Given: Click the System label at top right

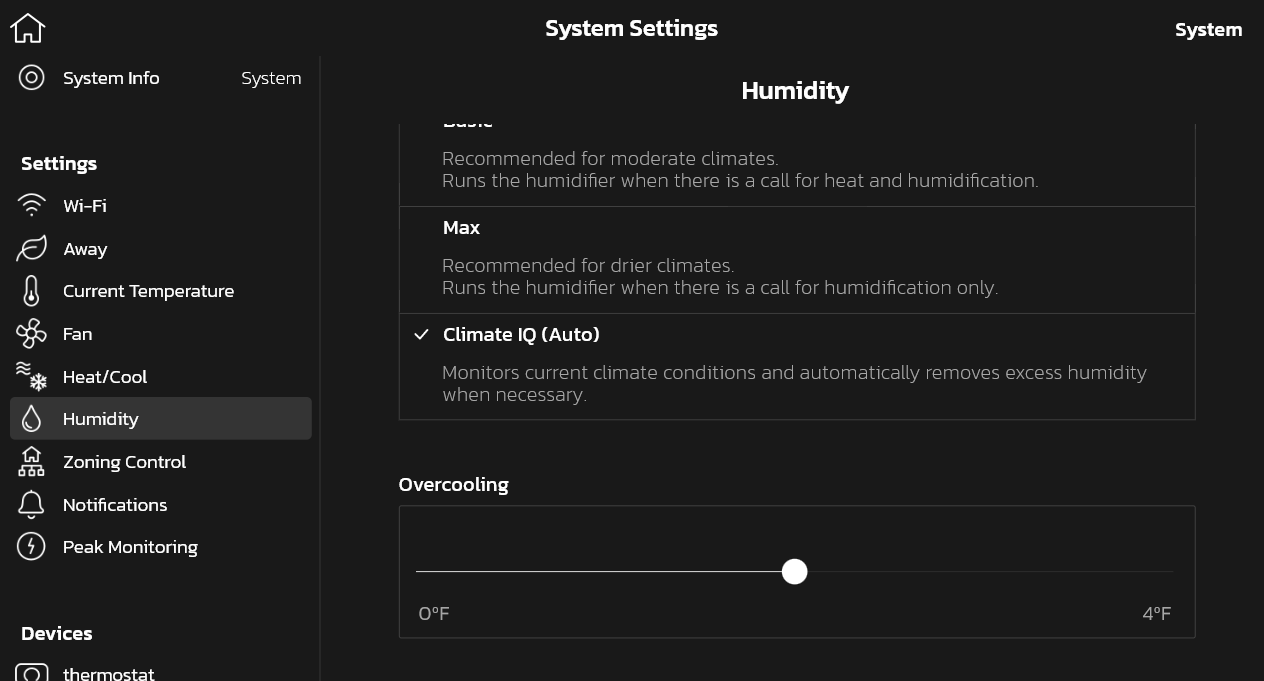Looking at the screenshot, I should click(x=1208, y=30).
